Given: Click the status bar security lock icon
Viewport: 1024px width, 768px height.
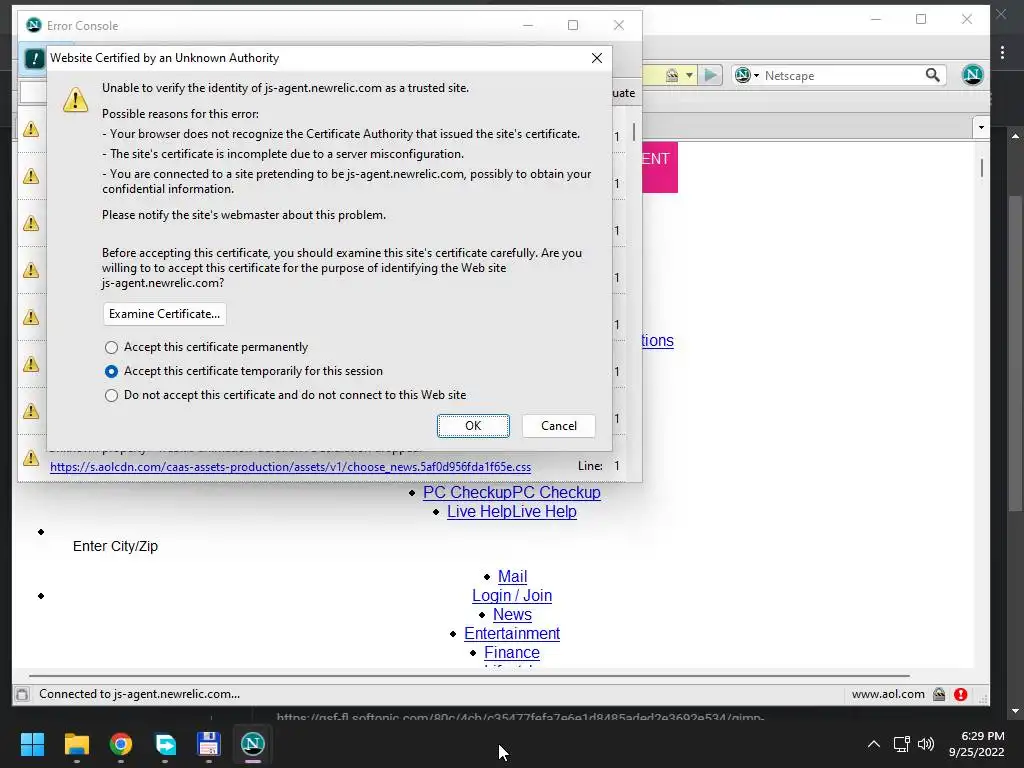Looking at the screenshot, I should [939, 694].
